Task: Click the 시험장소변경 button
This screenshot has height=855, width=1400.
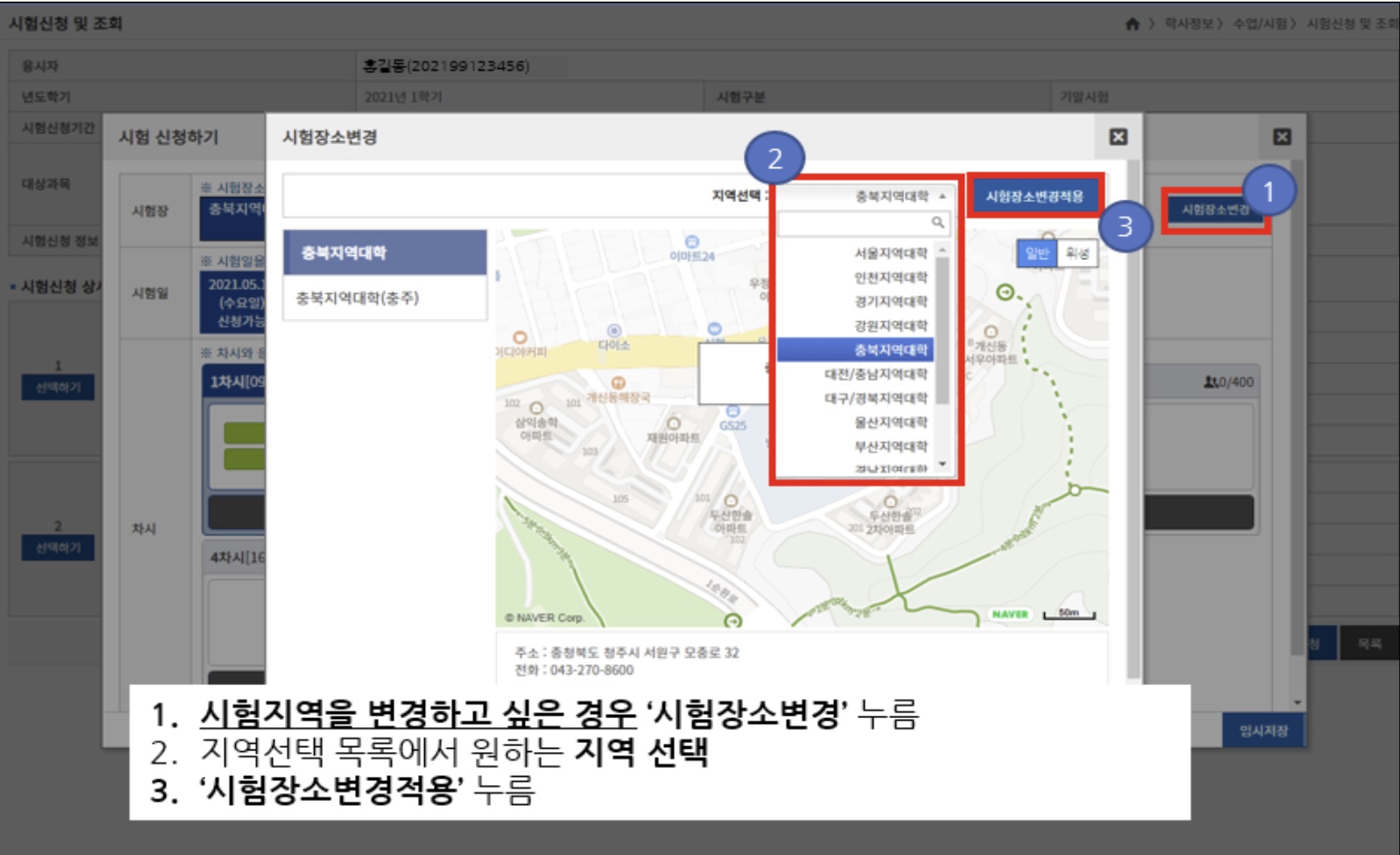Action: point(1216,210)
